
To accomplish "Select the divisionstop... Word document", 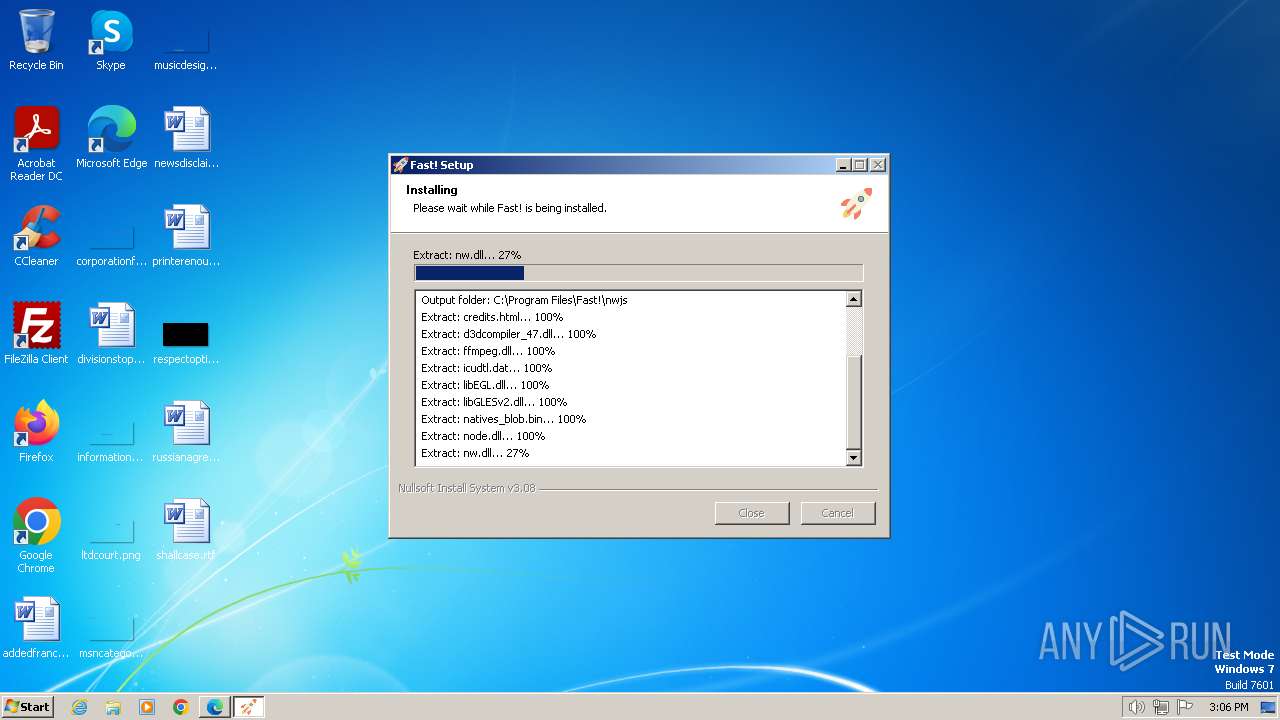I will pos(111,334).
